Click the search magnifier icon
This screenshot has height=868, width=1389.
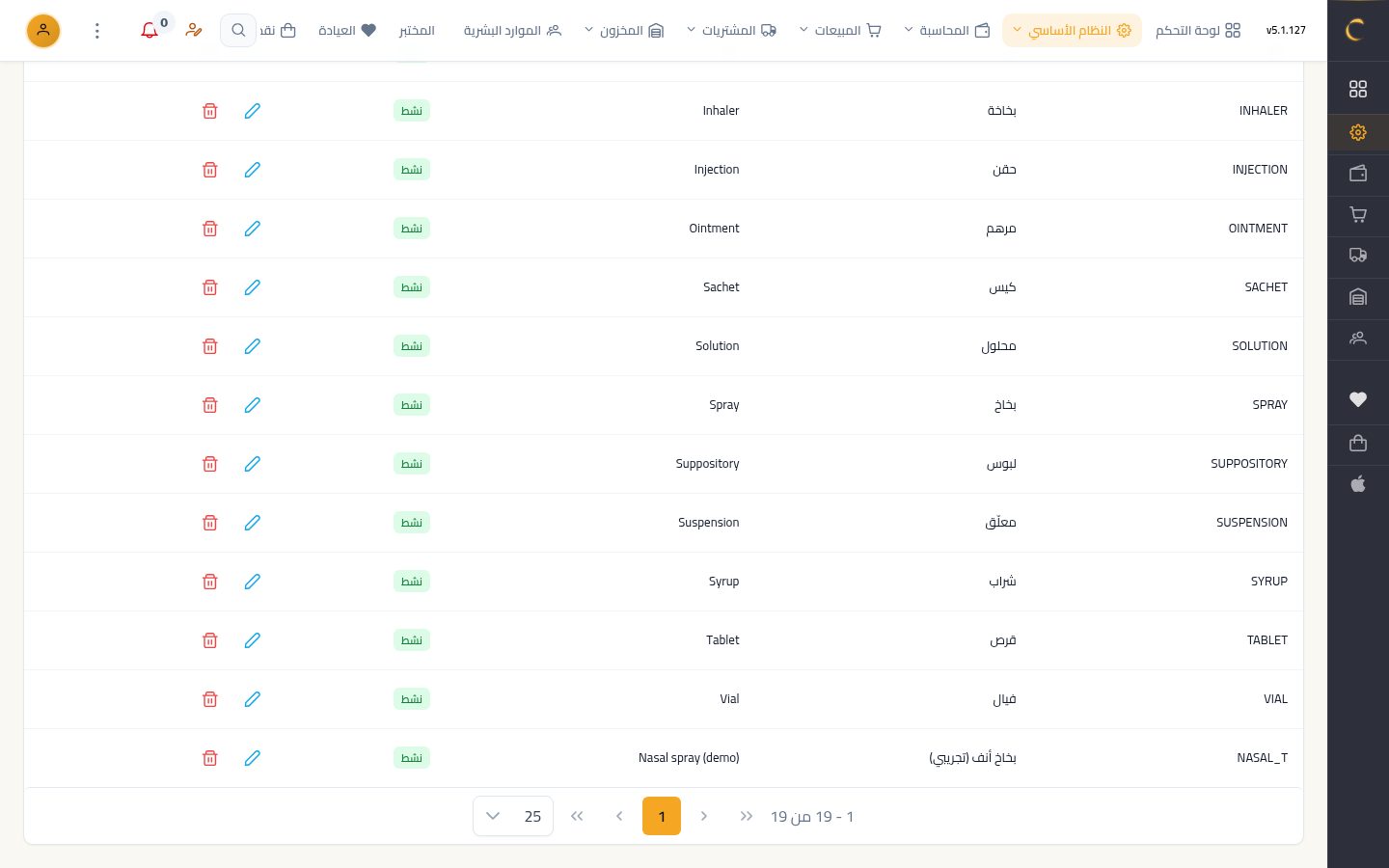coord(238,31)
